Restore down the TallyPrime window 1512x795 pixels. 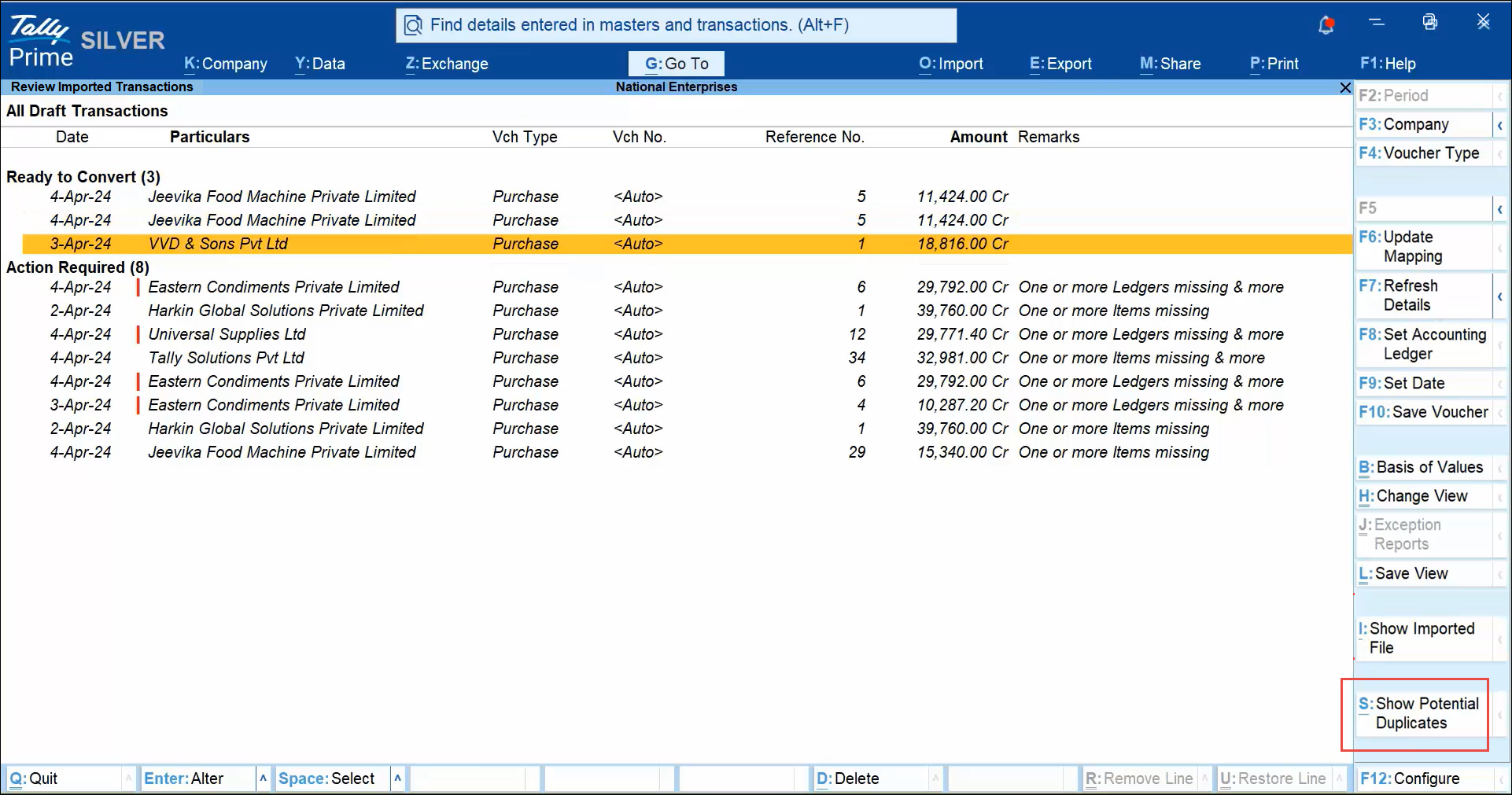pyautogui.click(x=1430, y=22)
